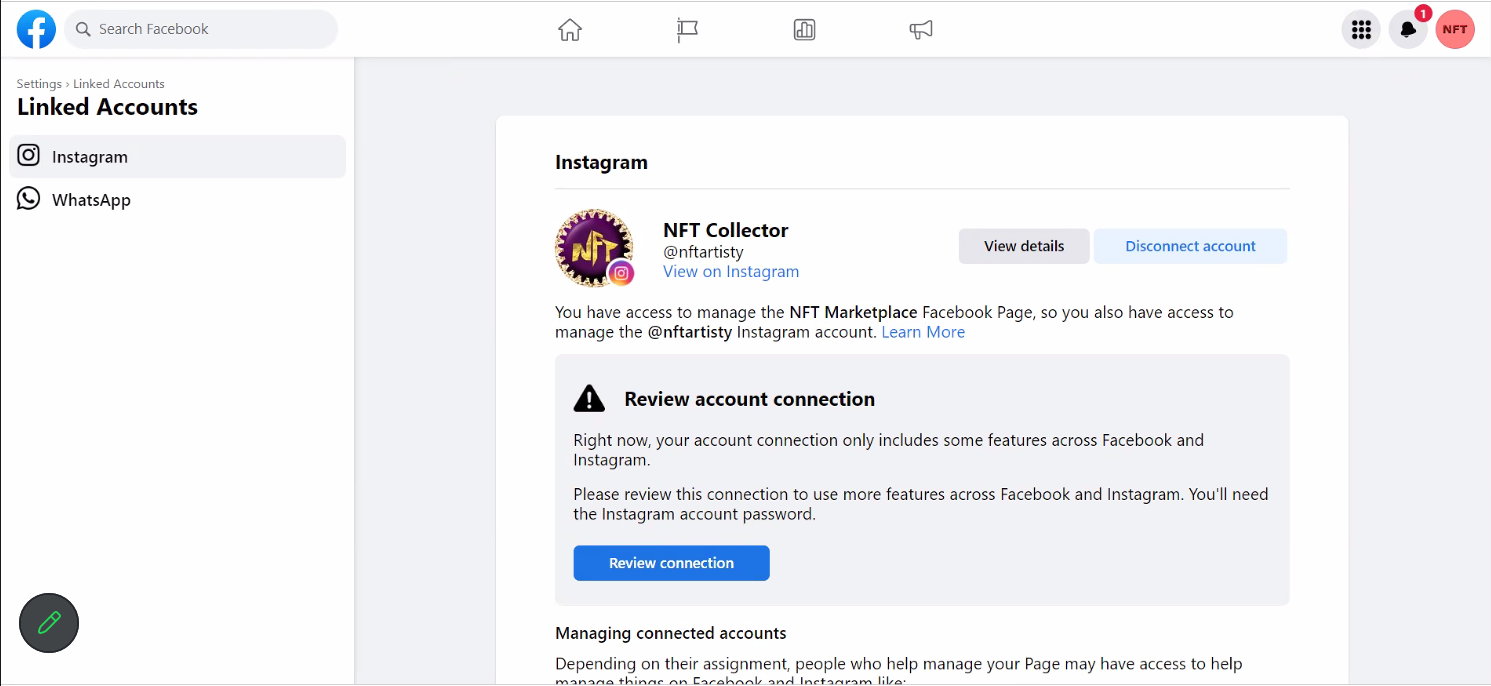This screenshot has height=686, width=1491.
Task: Click the Review account connection heading
Action: (x=750, y=399)
